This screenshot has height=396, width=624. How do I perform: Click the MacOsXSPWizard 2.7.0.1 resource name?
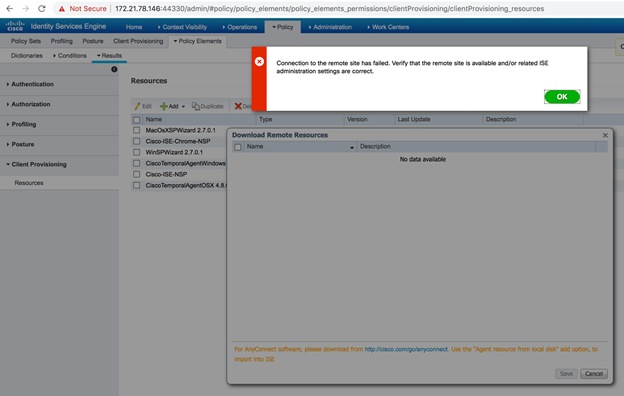pyautogui.click(x=180, y=130)
